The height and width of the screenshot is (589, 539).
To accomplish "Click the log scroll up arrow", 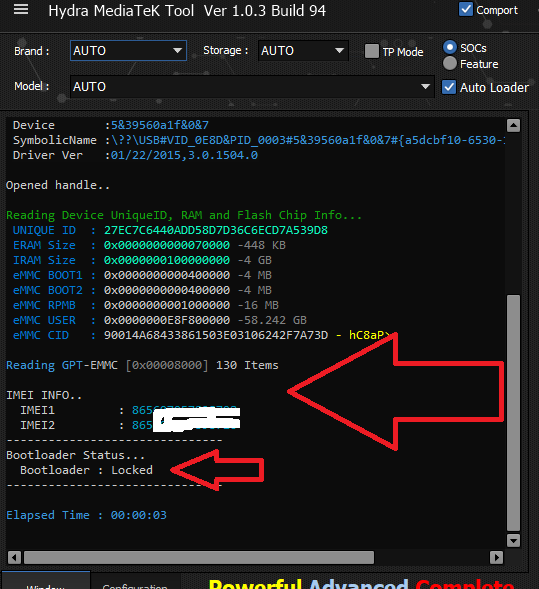I will point(513,125).
